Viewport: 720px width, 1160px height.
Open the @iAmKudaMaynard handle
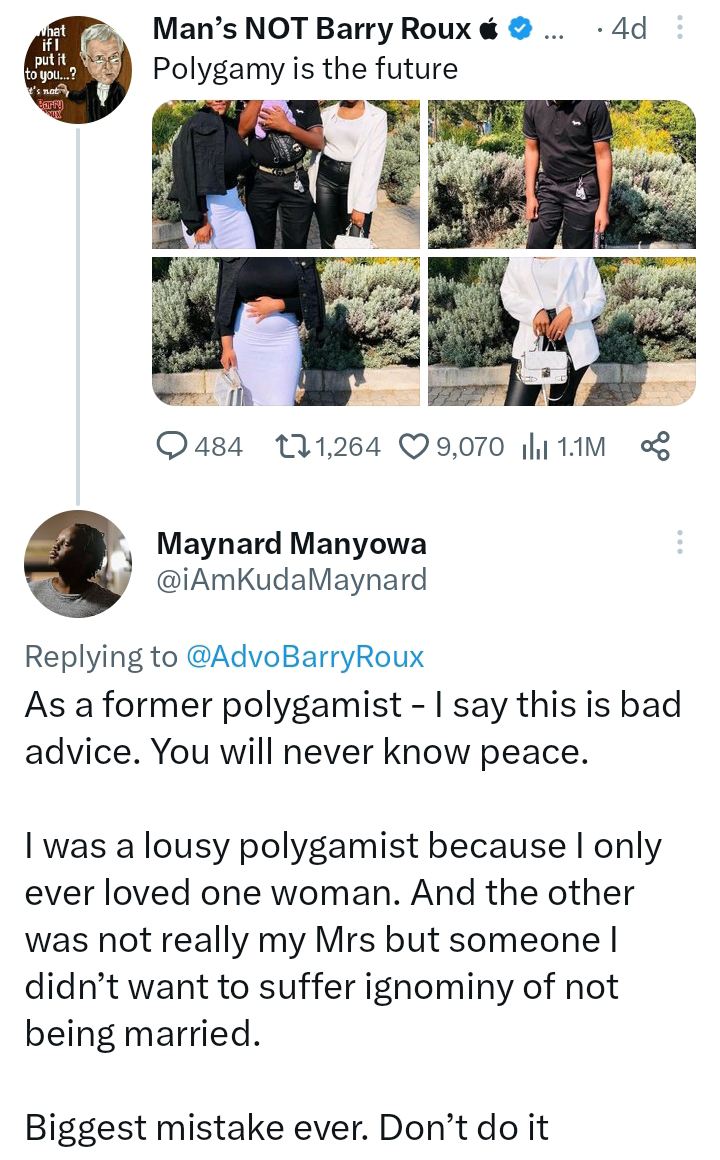[292, 580]
